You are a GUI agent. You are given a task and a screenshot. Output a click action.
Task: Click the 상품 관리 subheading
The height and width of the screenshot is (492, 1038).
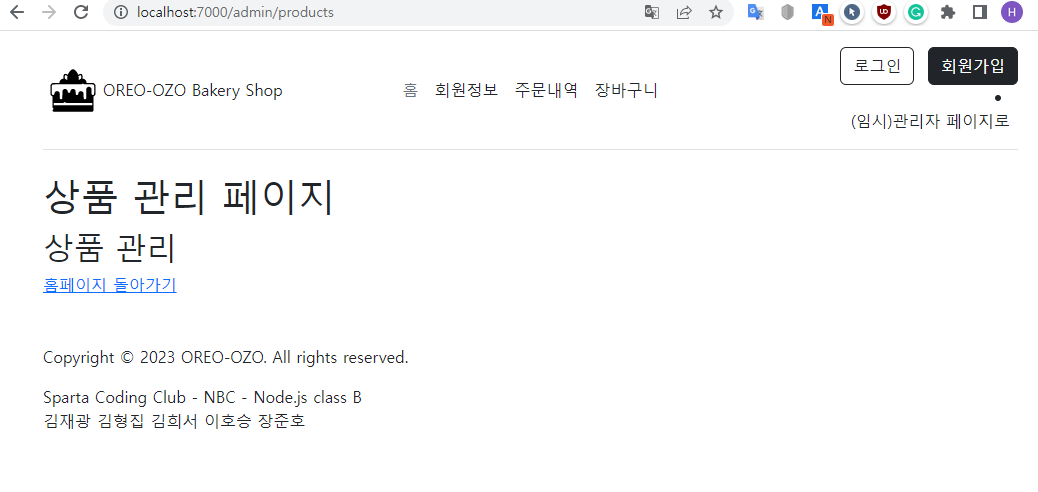tap(109, 248)
